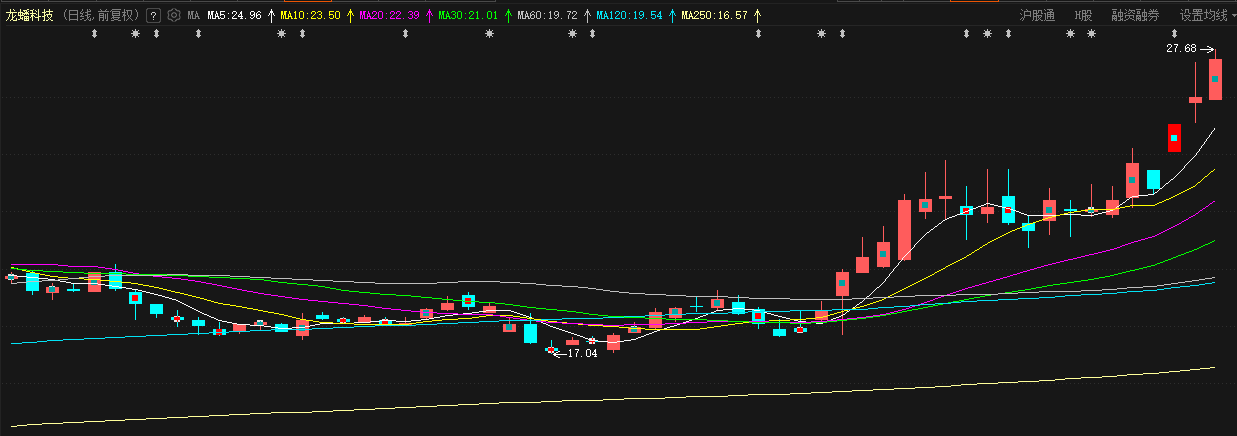Click the MA20:22.39 value
The height and width of the screenshot is (436, 1237).
click(x=389, y=15)
